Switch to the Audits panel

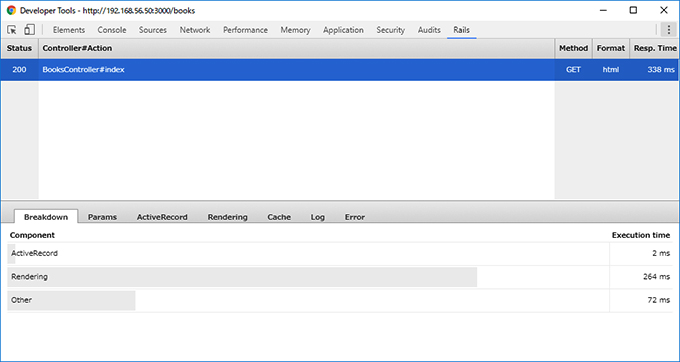[429, 30]
